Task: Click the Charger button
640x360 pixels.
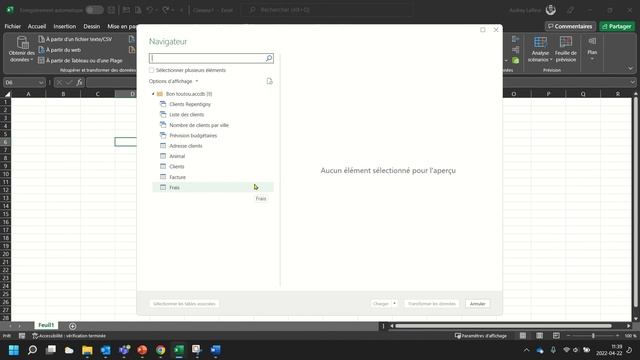Action: pos(381,304)
